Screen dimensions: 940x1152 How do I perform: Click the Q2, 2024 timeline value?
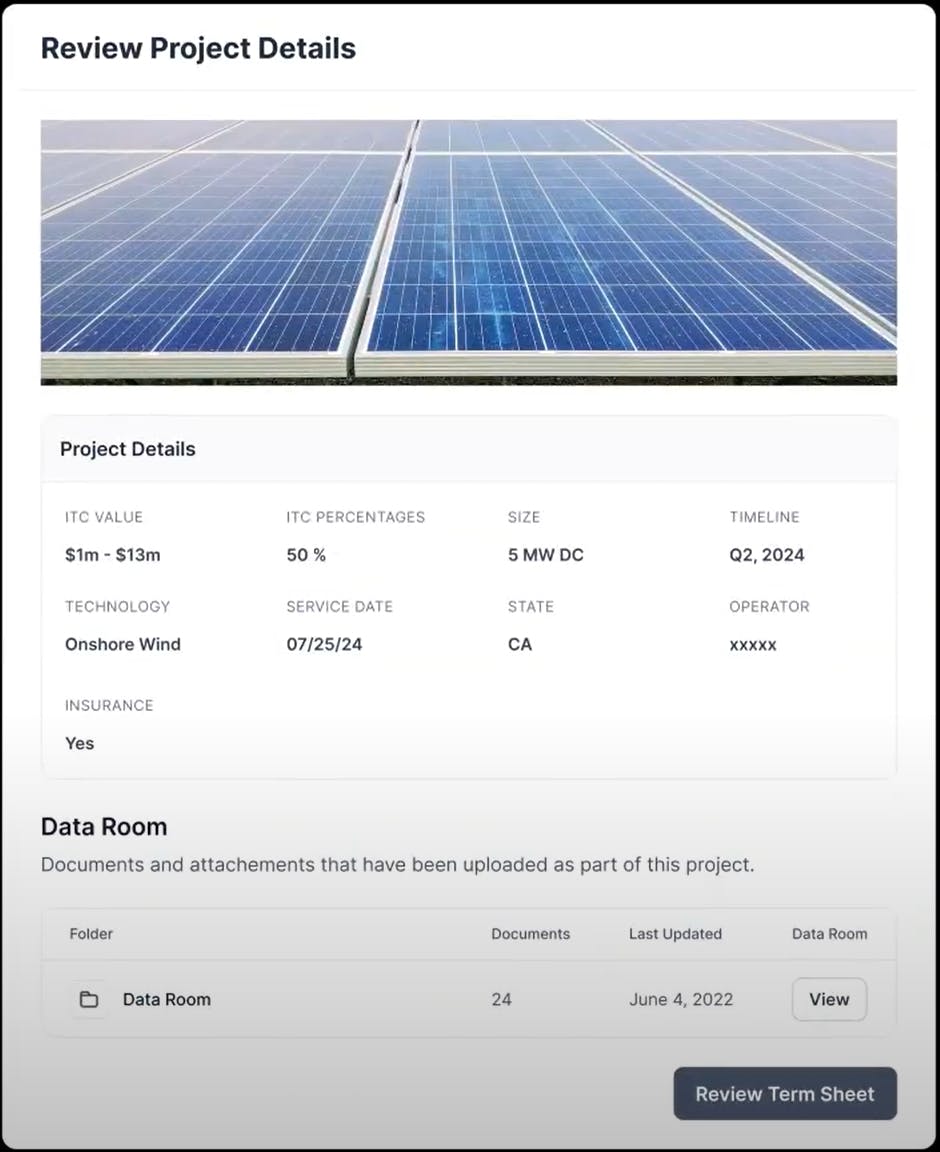pos(766,555)
